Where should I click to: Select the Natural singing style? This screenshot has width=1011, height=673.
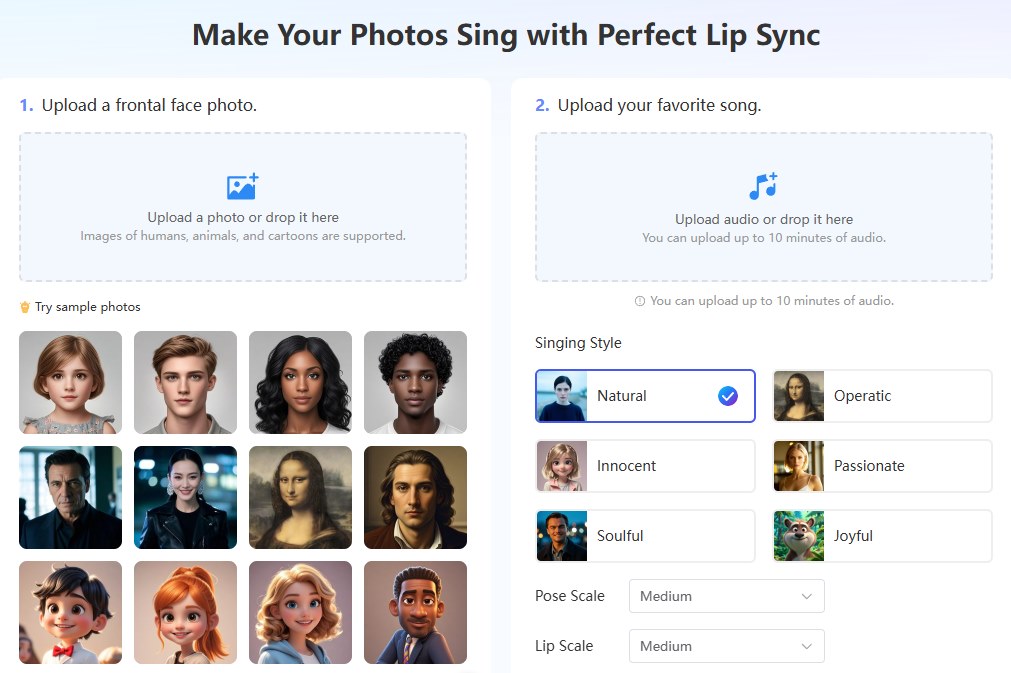point(645,396)
